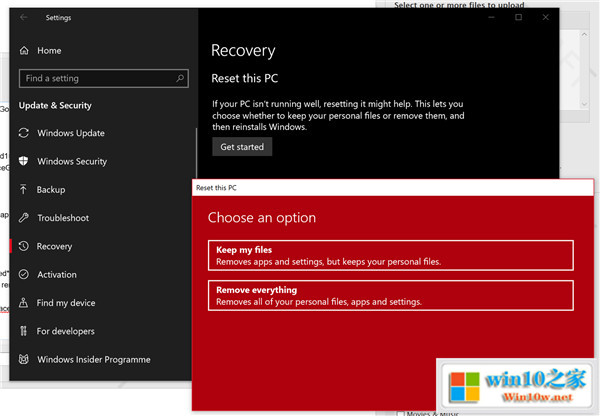Click the Troubleshoot wrench icon
This screenshot has height=416, width=600.
point(24,218)
